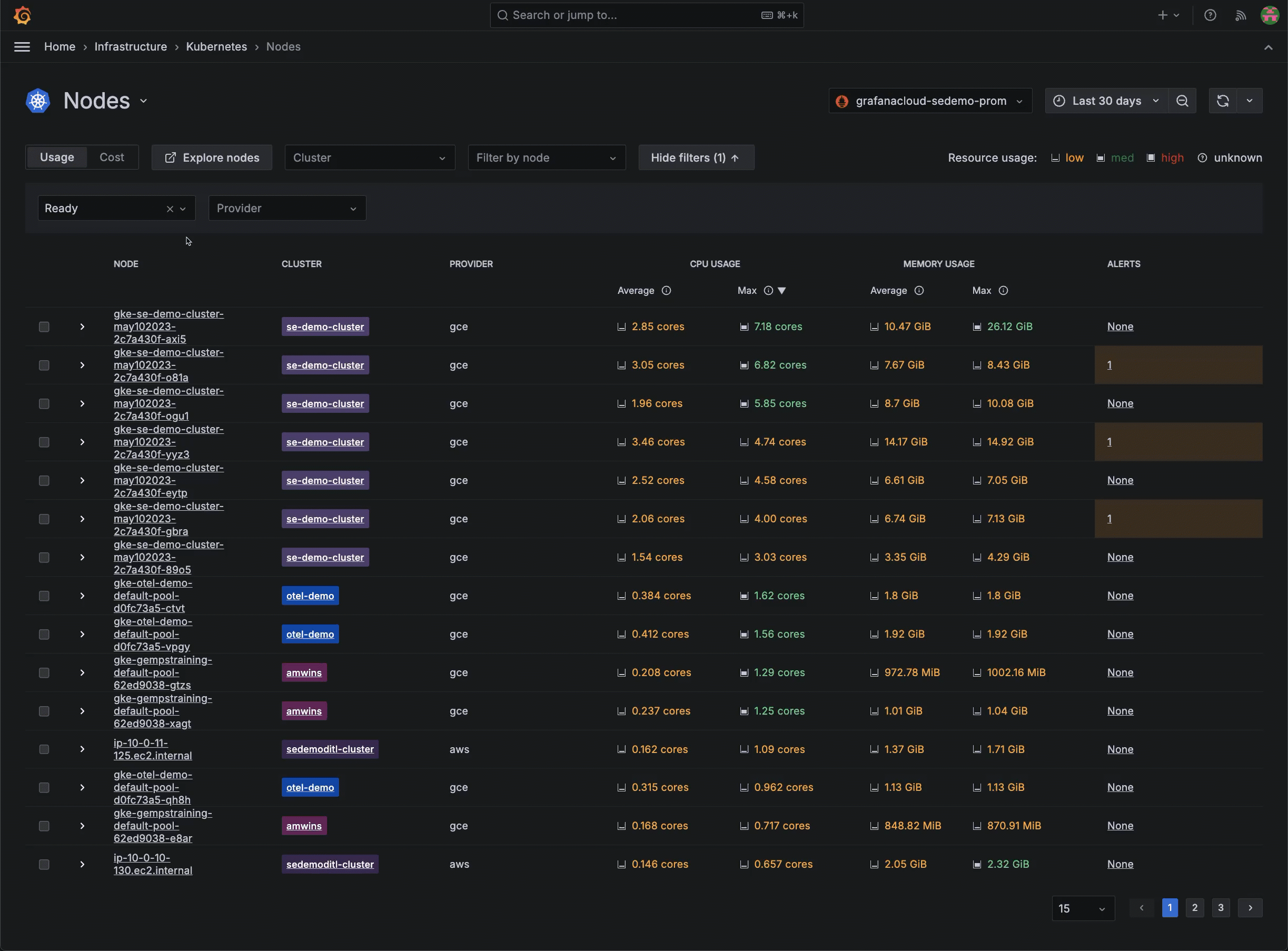Expand the first node row details
Screen dimensions: 1288x951
82,326
